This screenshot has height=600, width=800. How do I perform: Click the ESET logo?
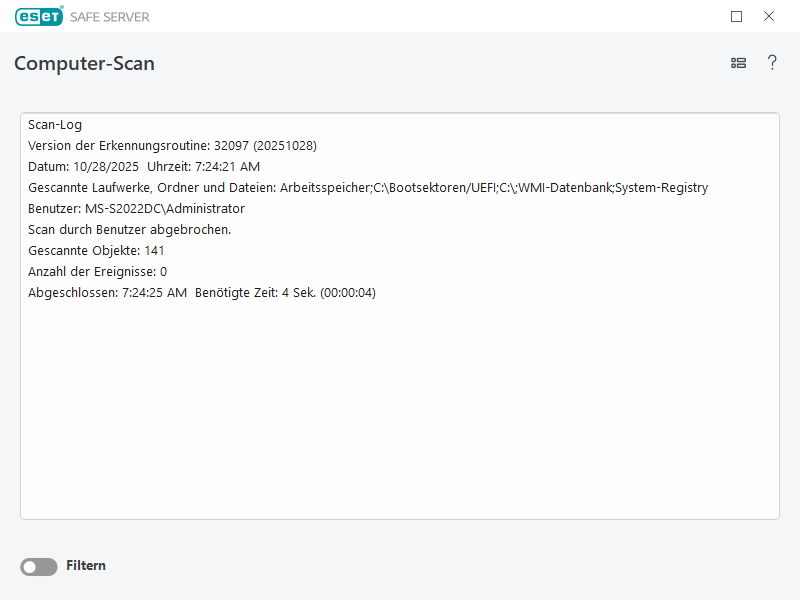tap(39, 16)
